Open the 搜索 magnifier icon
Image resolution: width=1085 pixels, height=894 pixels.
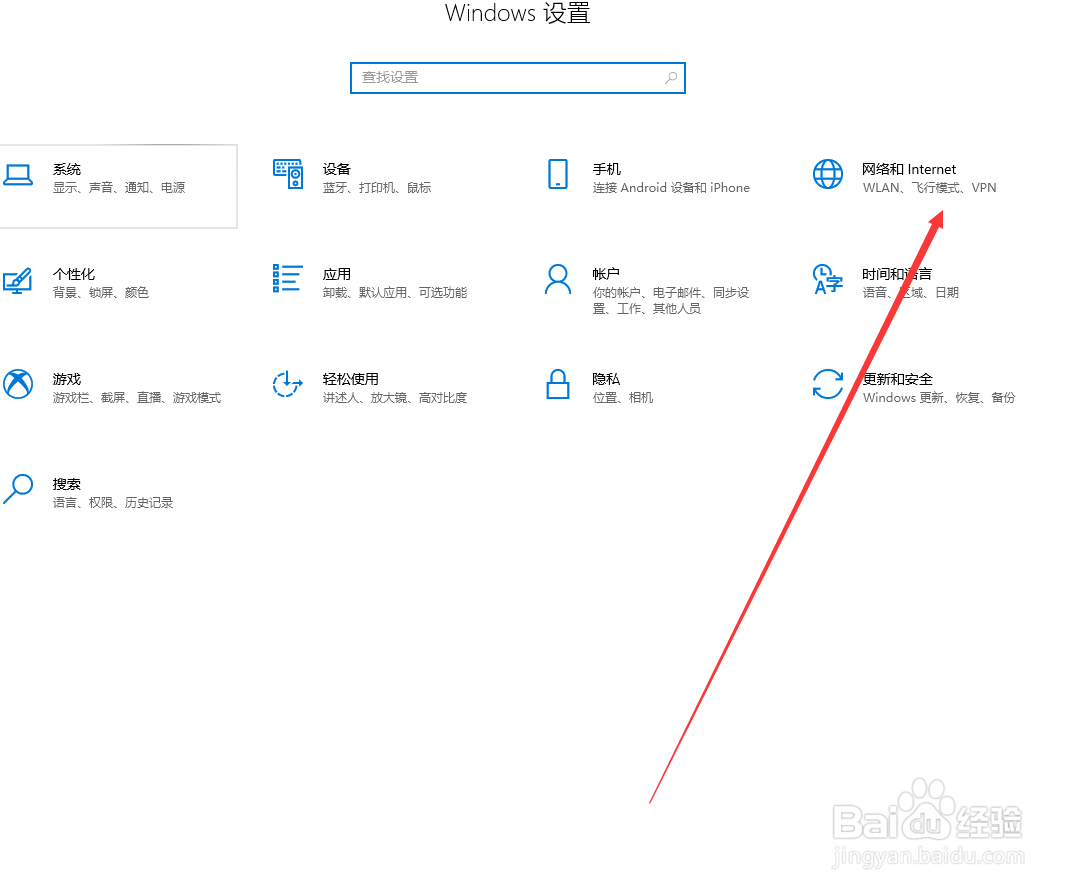click(18, 489)
